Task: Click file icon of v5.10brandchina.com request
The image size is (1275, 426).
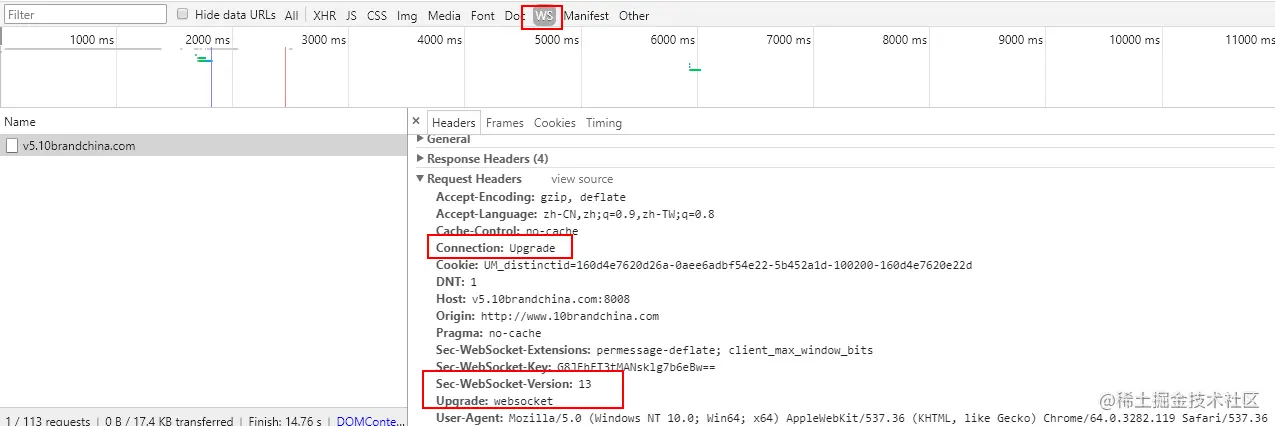Action: click(12, 146)
